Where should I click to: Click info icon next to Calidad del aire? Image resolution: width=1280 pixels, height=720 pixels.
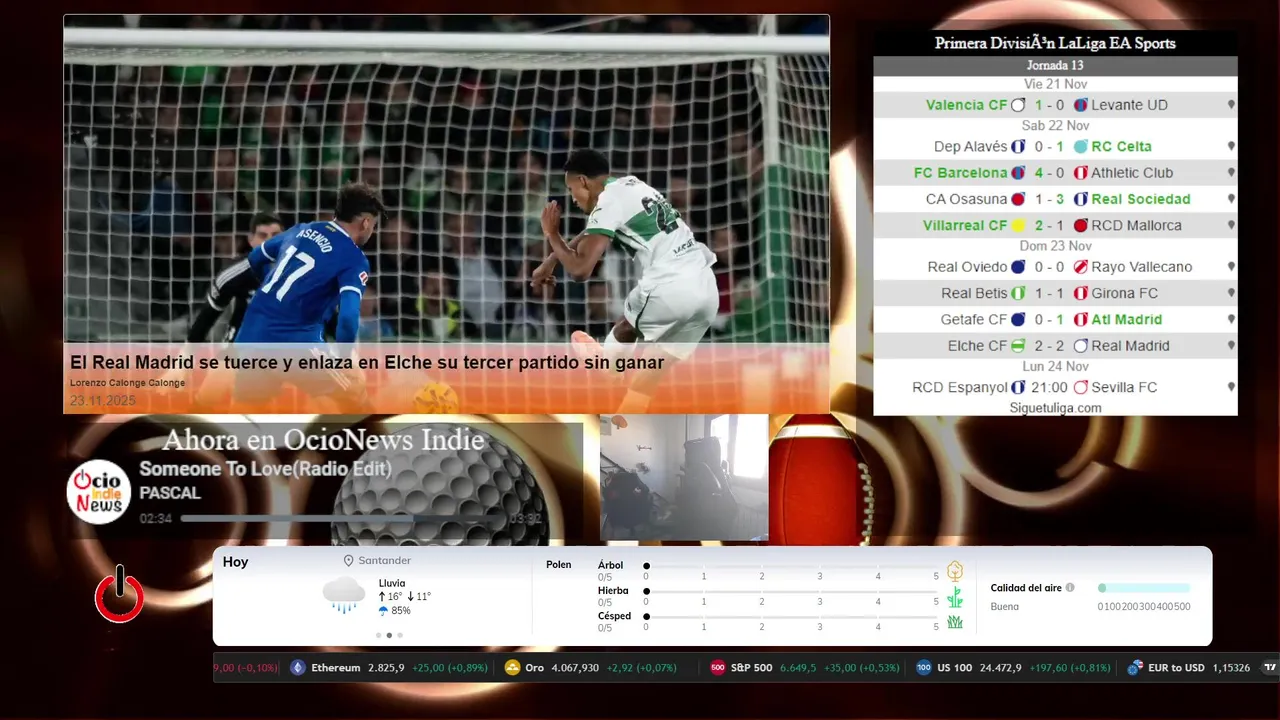(1070, 588)
